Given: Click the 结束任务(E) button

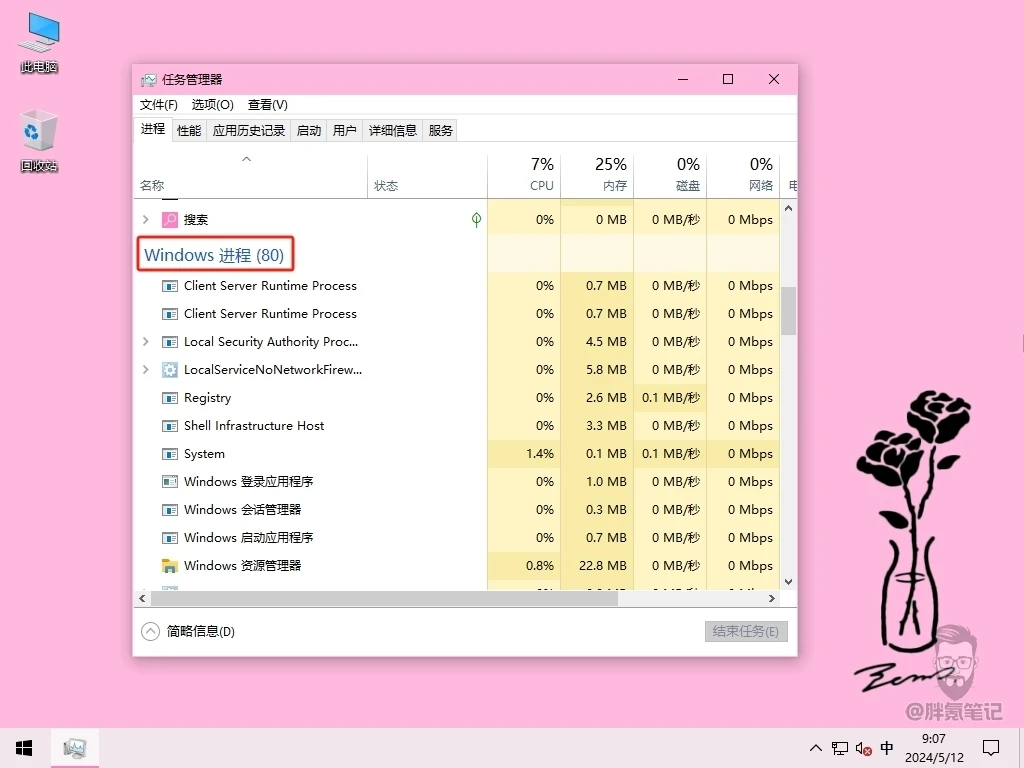Looking at the screenshot, I should point(746,632).
